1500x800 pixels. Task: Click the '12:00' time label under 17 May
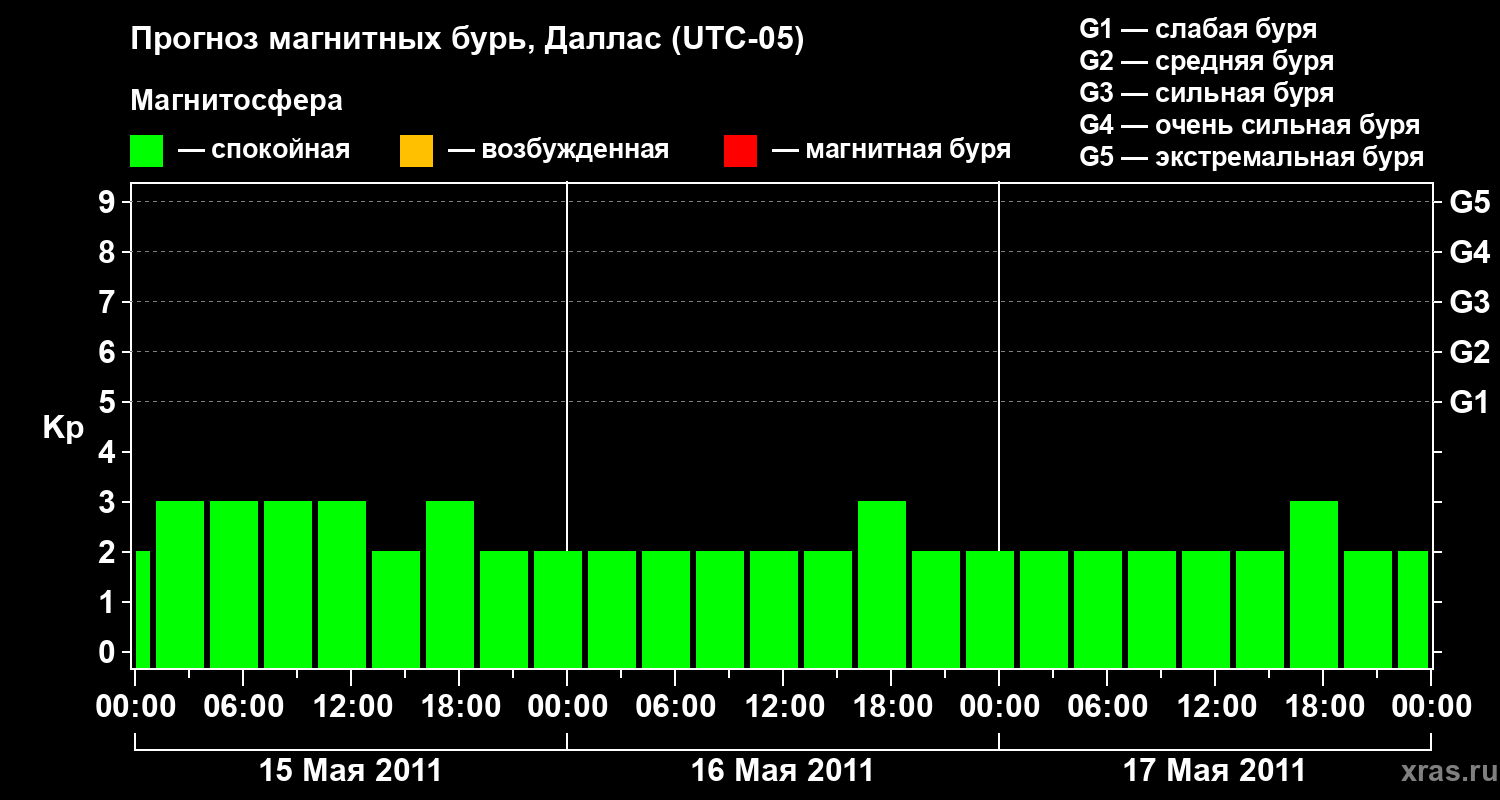[x=1217, y=707]
